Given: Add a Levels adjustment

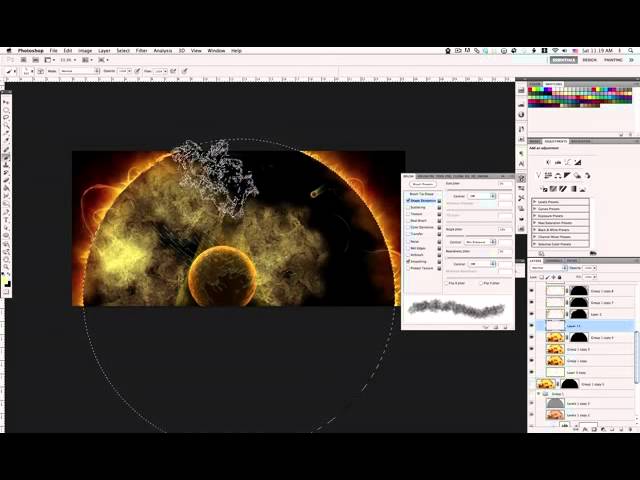Looking at the screenshot, I should 558,162.
